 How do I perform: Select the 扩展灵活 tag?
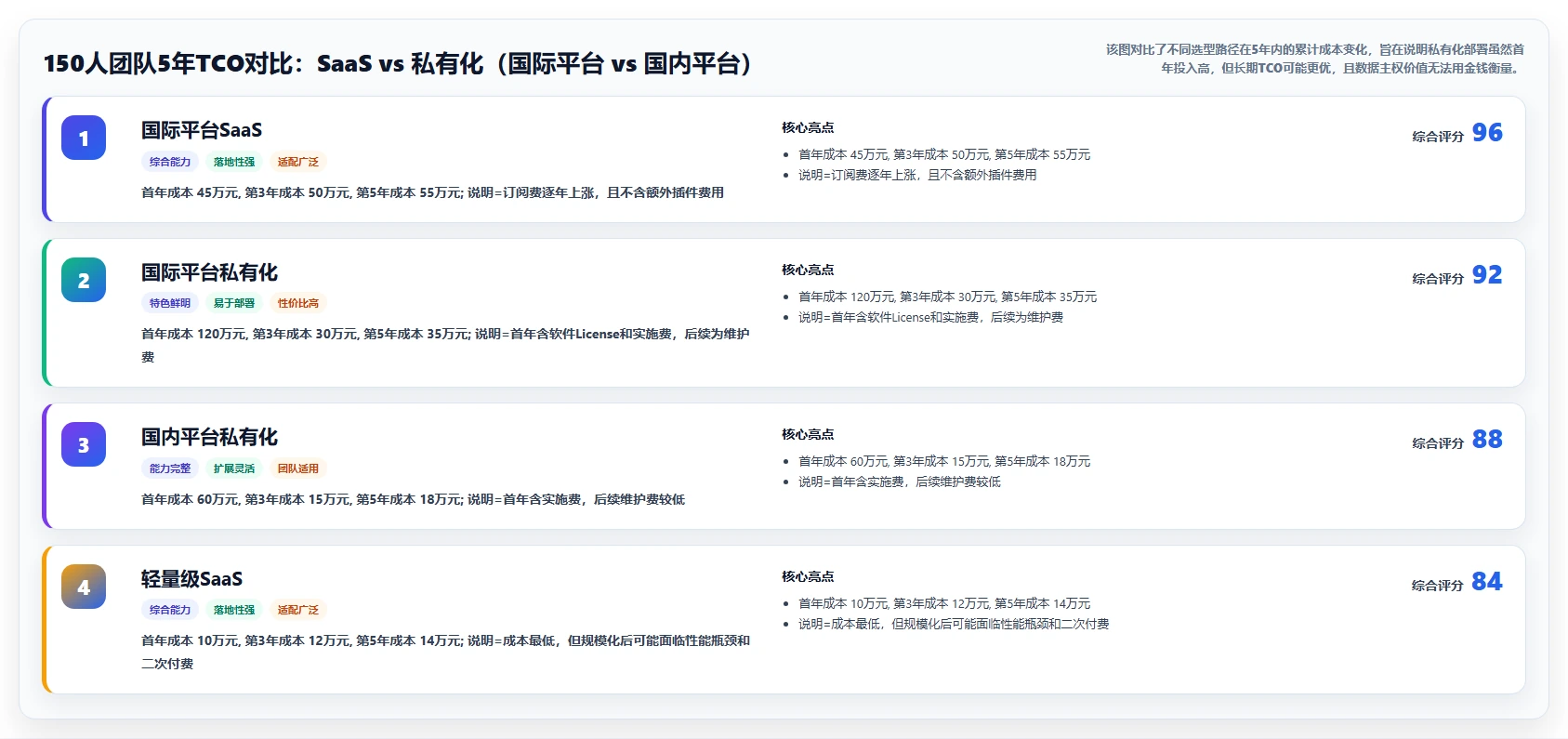click(234, 468)
